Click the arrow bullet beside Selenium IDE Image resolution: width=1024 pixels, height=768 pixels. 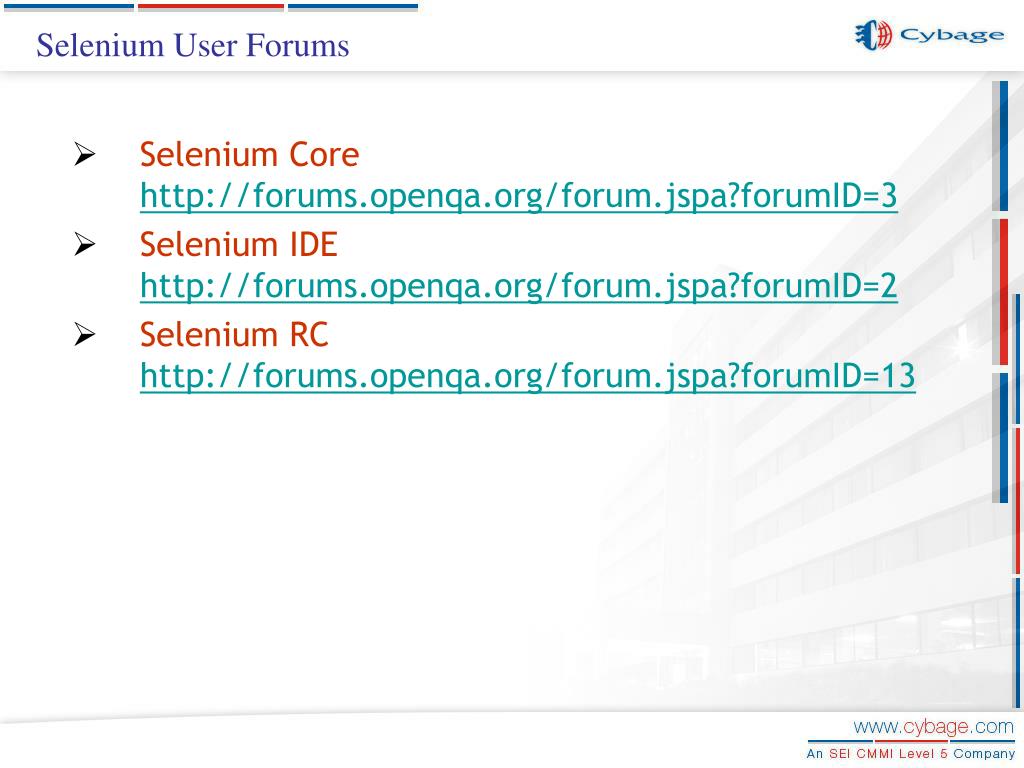pyautogui.click(x=85, y=244)
